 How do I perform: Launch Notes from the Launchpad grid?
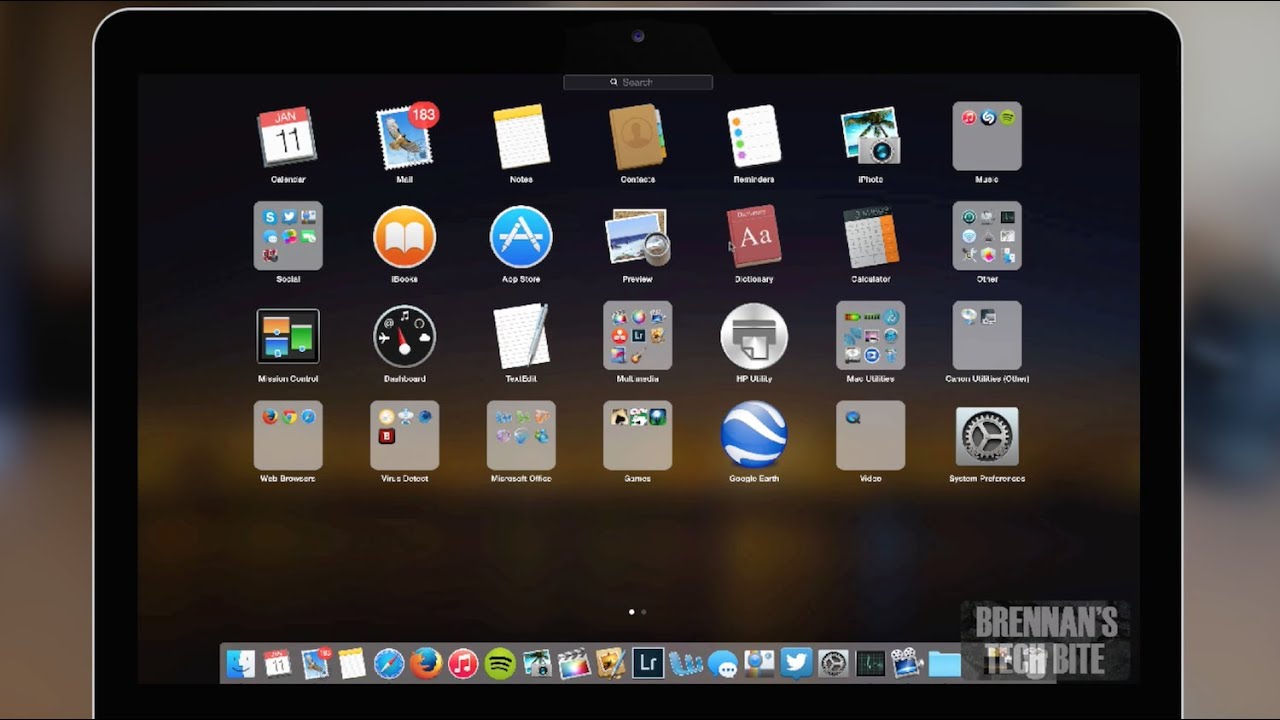[521, 137]
